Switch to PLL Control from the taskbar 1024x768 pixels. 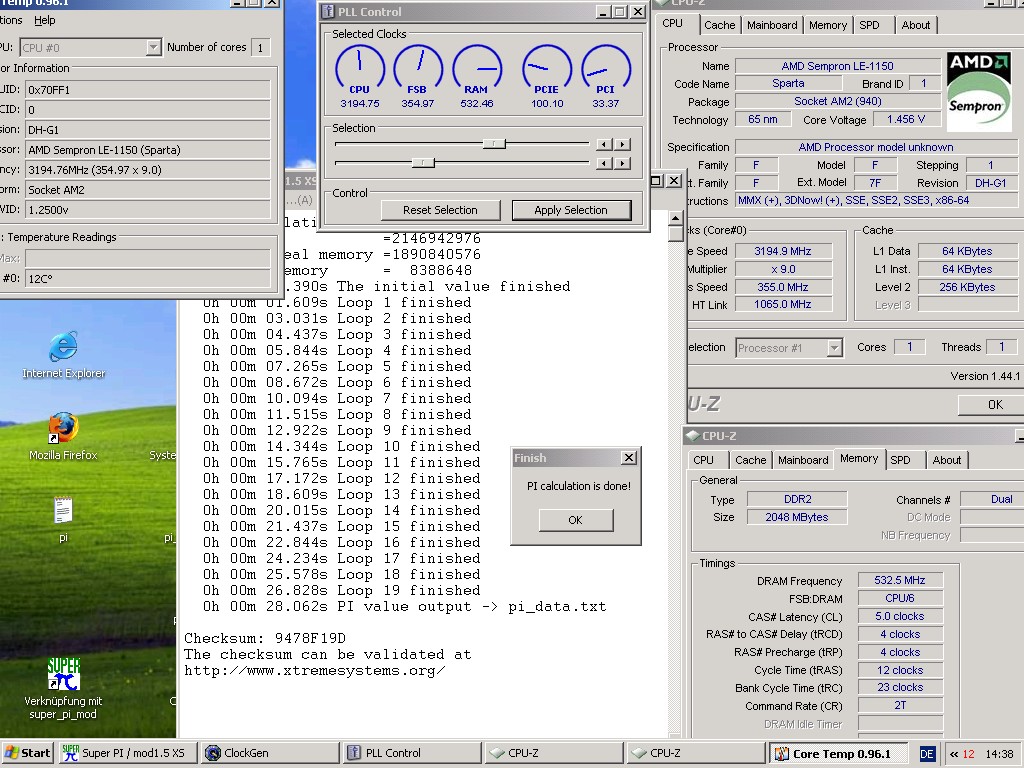(411, 753)
